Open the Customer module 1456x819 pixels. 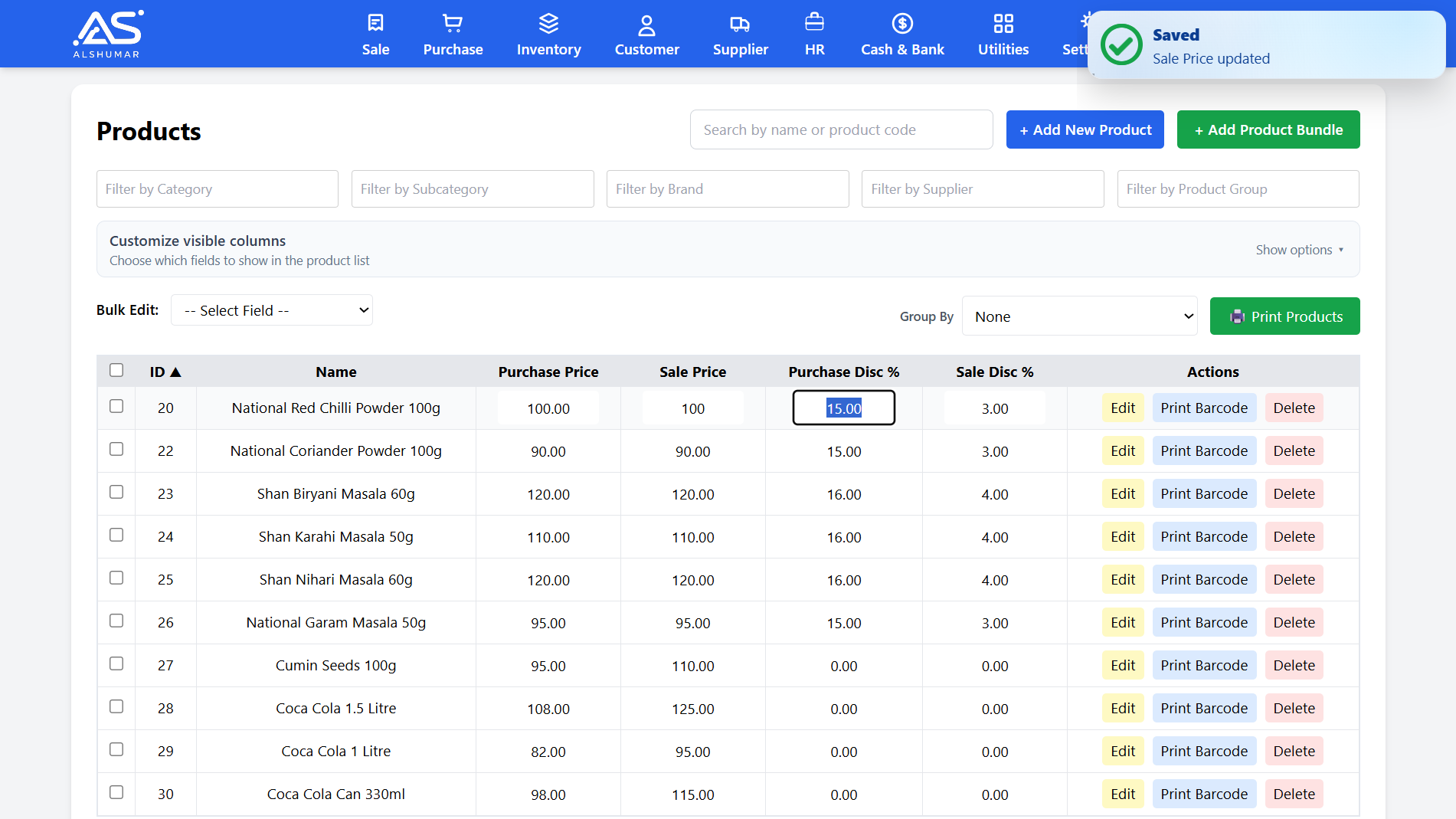tap(646, 34)
